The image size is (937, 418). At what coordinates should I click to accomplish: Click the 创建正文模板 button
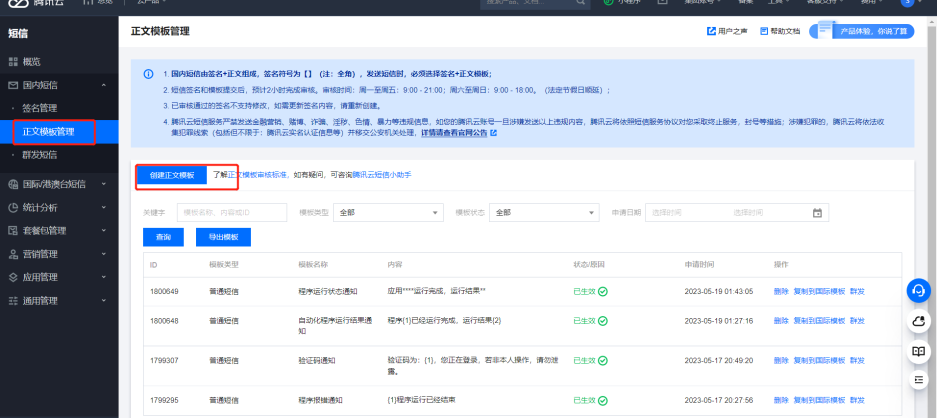tap(172, 175)
